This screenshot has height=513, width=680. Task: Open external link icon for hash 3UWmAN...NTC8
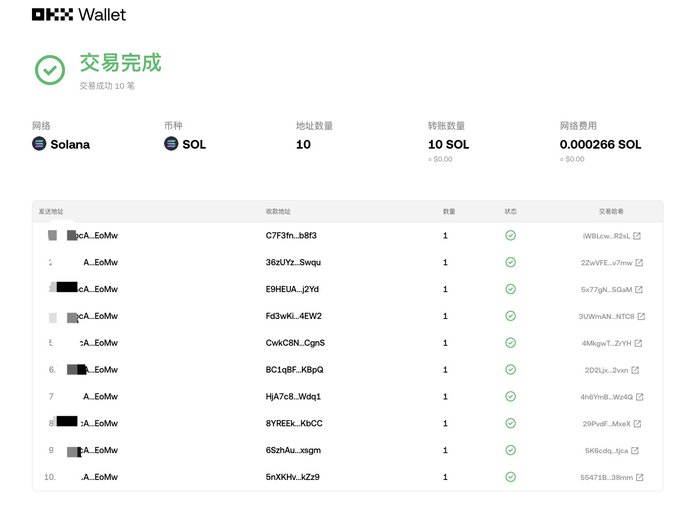point(641,317)
